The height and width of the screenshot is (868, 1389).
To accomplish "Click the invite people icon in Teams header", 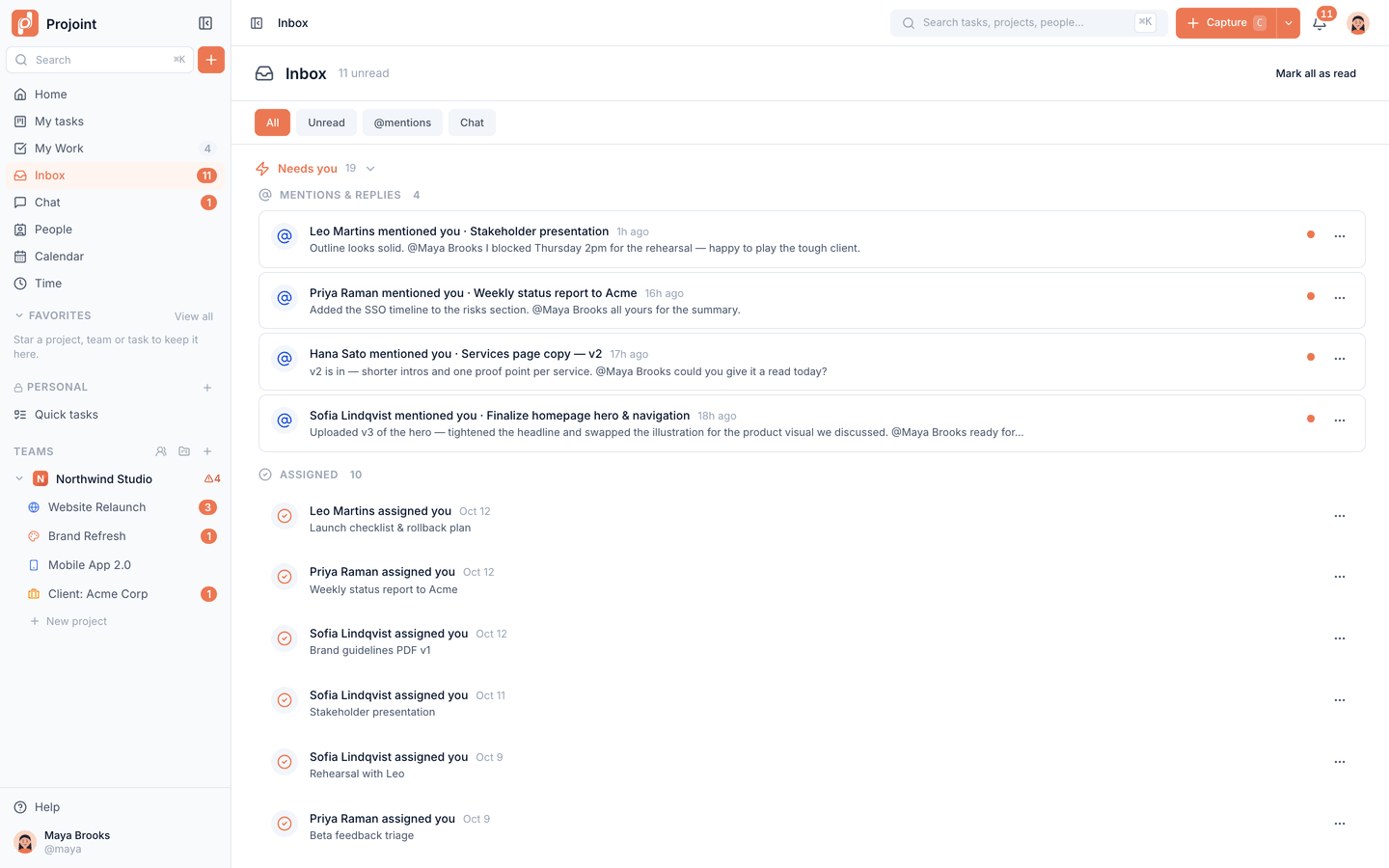I will click(x=161, y=451).
